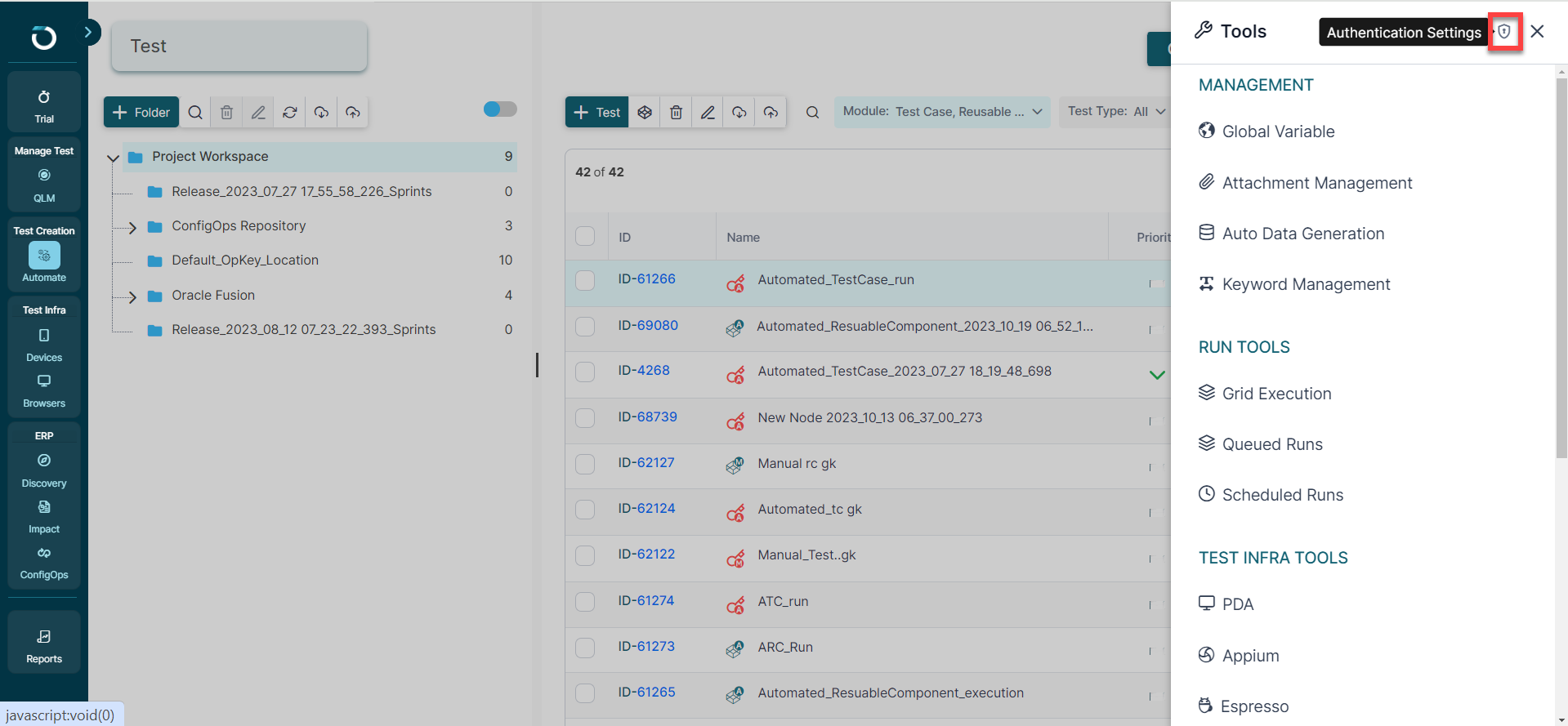Open ConfigOps in sidebar
The height and width of the screenshot is (726, 1568).
pos(44,563)
